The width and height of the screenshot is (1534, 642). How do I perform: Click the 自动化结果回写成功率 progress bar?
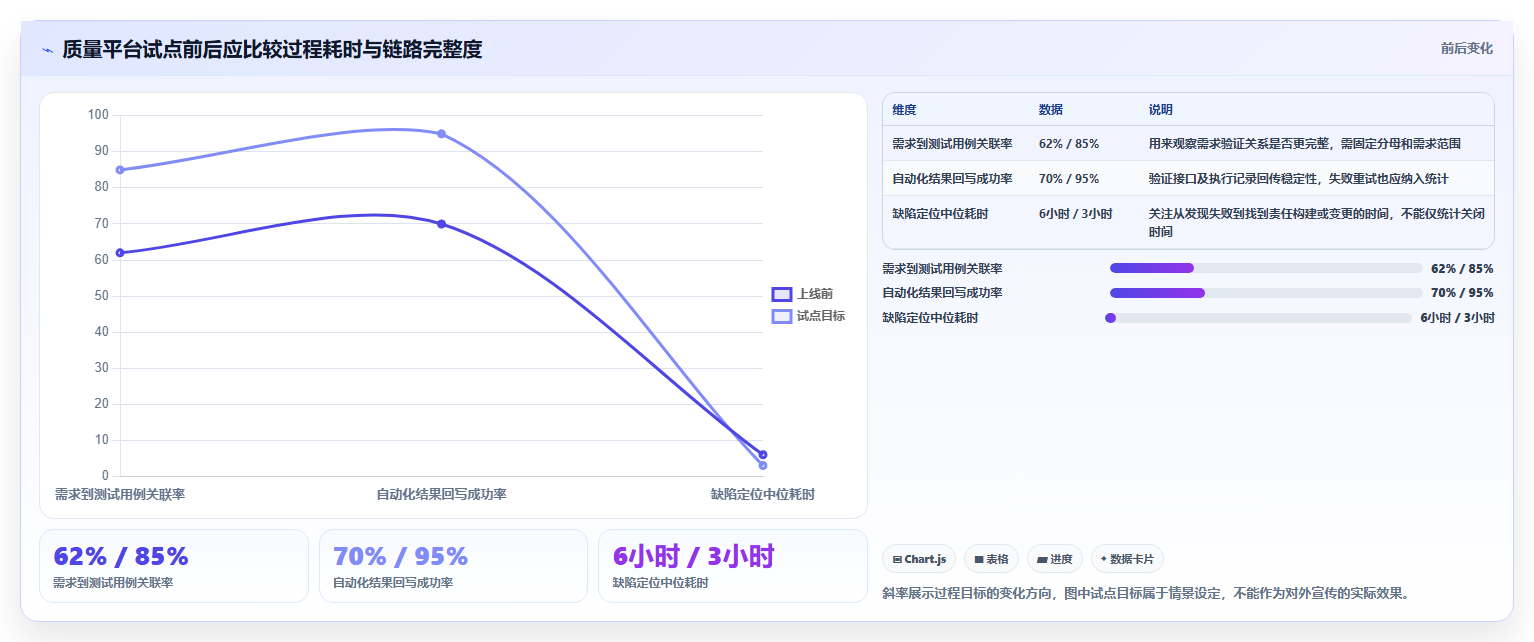tap(1266, 293)
